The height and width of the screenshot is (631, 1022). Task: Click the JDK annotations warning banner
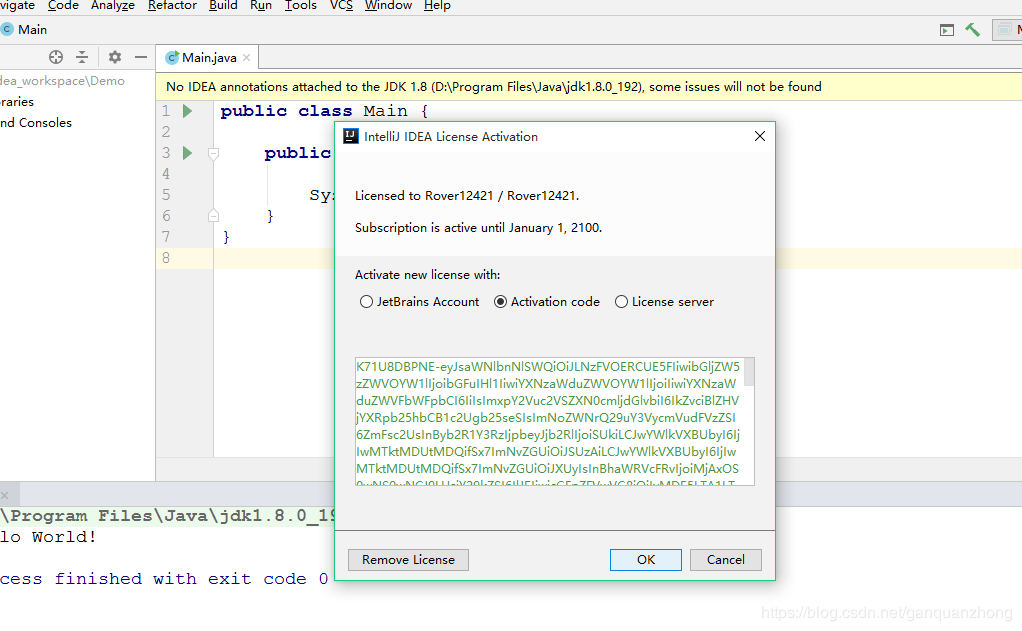(x=589, y=87)
